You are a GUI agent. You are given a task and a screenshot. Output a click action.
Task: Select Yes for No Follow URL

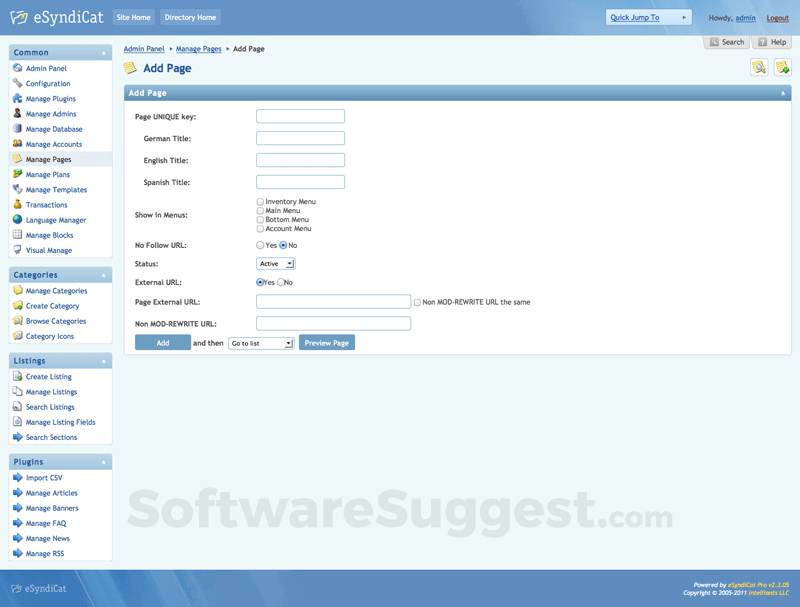click(260, 245)
